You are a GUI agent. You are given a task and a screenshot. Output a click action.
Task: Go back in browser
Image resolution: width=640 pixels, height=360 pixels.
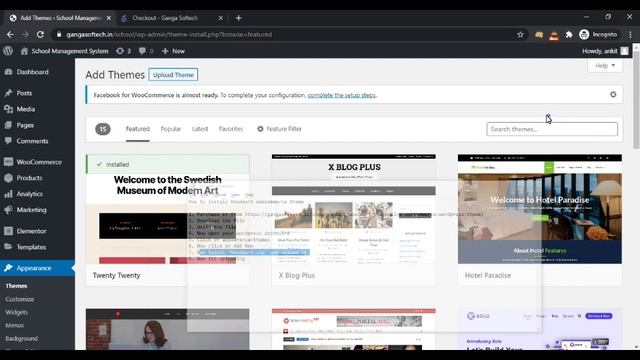tap(10, 35)
